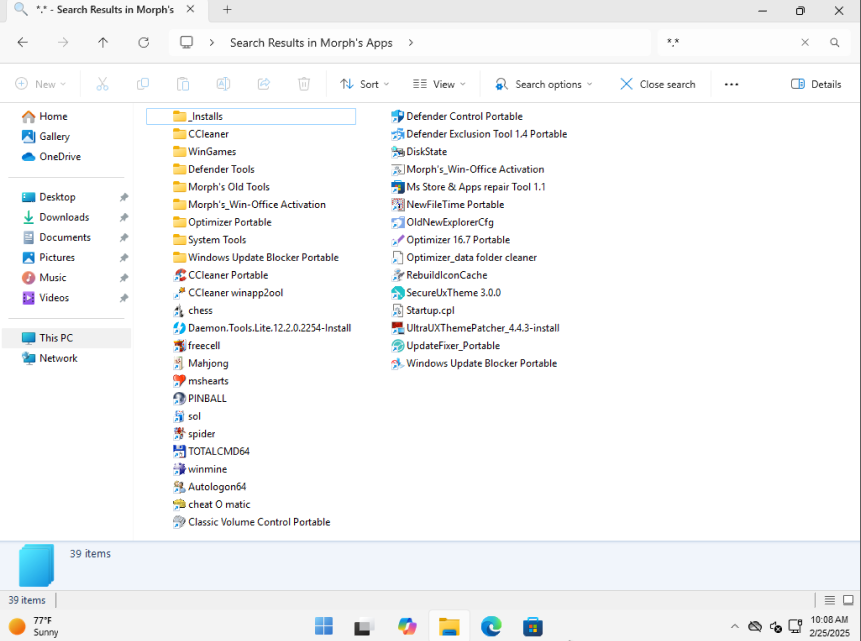Click the address bar path text
Image resolution: width=861 pixels, height=641 pixels.
pos(311,42)
